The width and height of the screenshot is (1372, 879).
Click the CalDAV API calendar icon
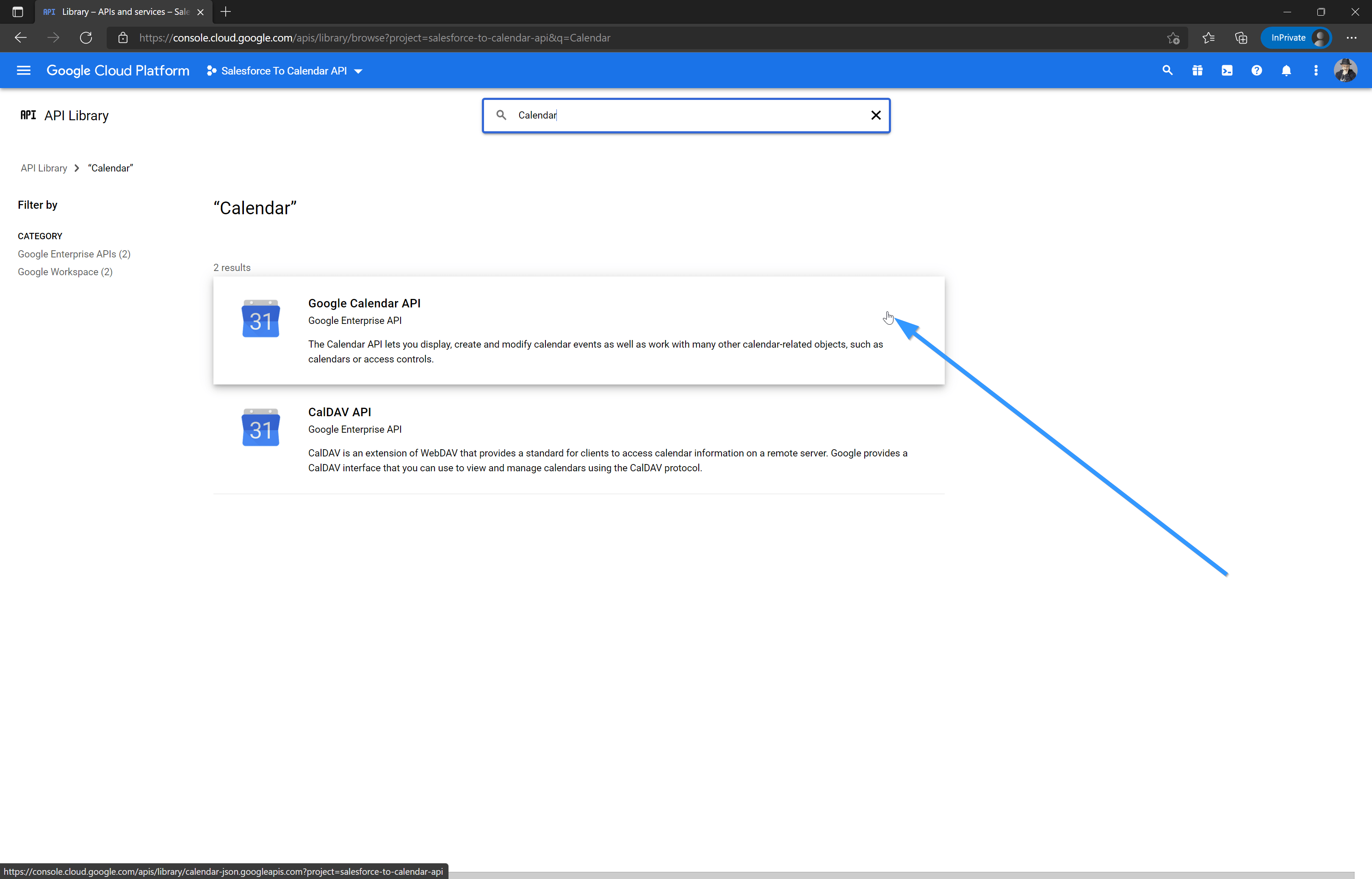[x=261, y=428]
